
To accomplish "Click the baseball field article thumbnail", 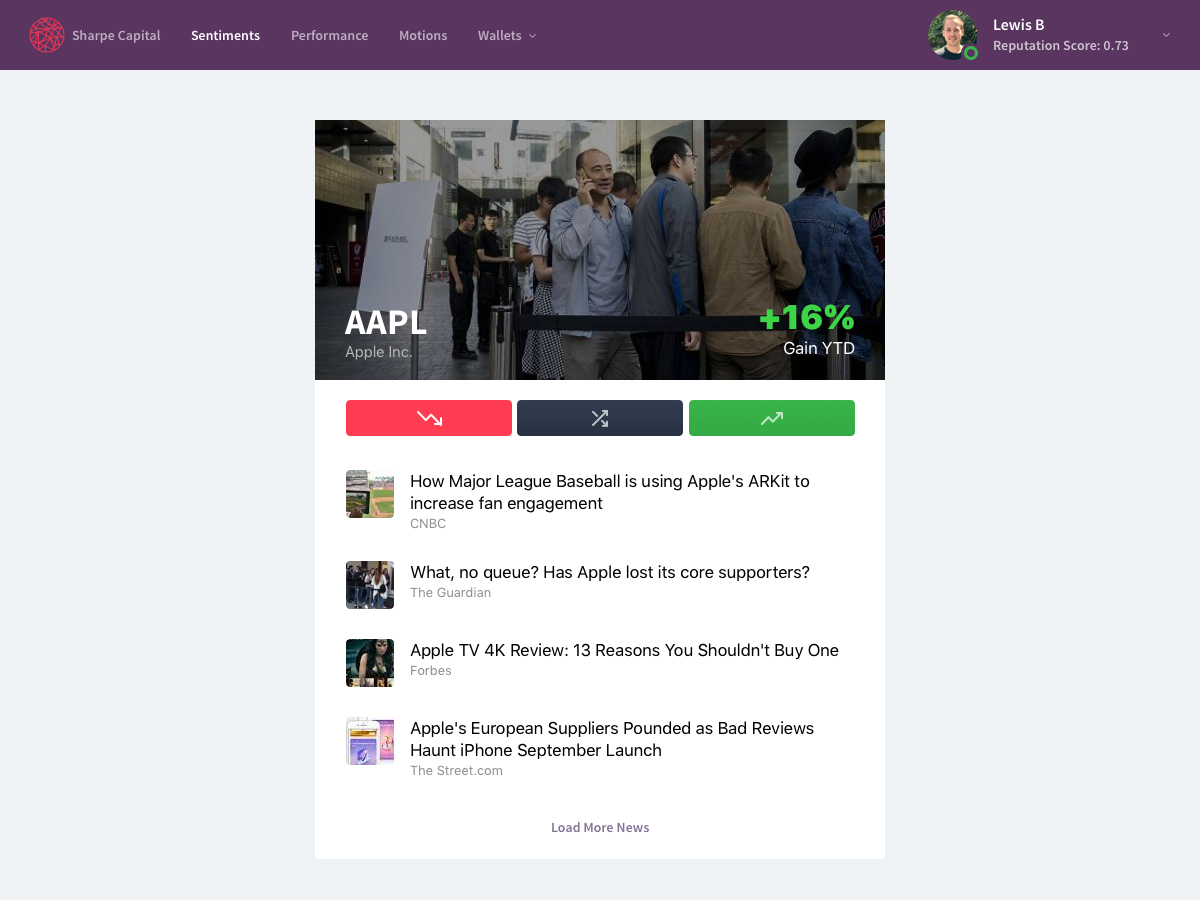I will [370, 494].
